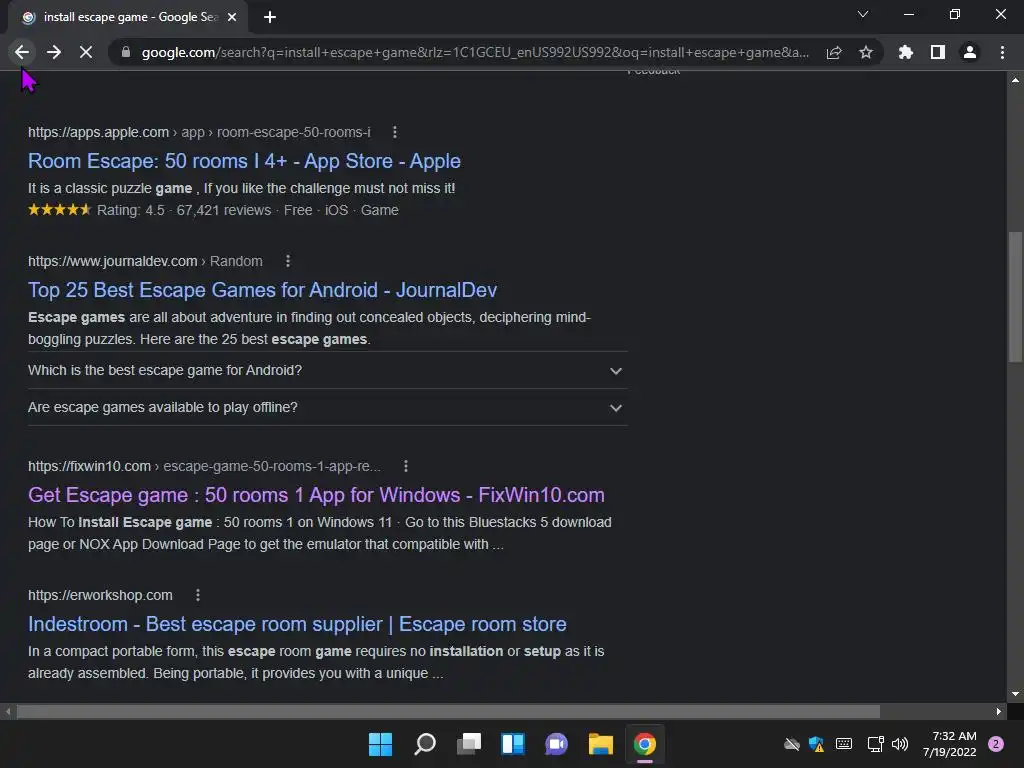Image resolution: width=1024 pixels, height=768 pixels.
Task: Click the Chrome icon on the taskbar
Action: (x=645, y=744)
